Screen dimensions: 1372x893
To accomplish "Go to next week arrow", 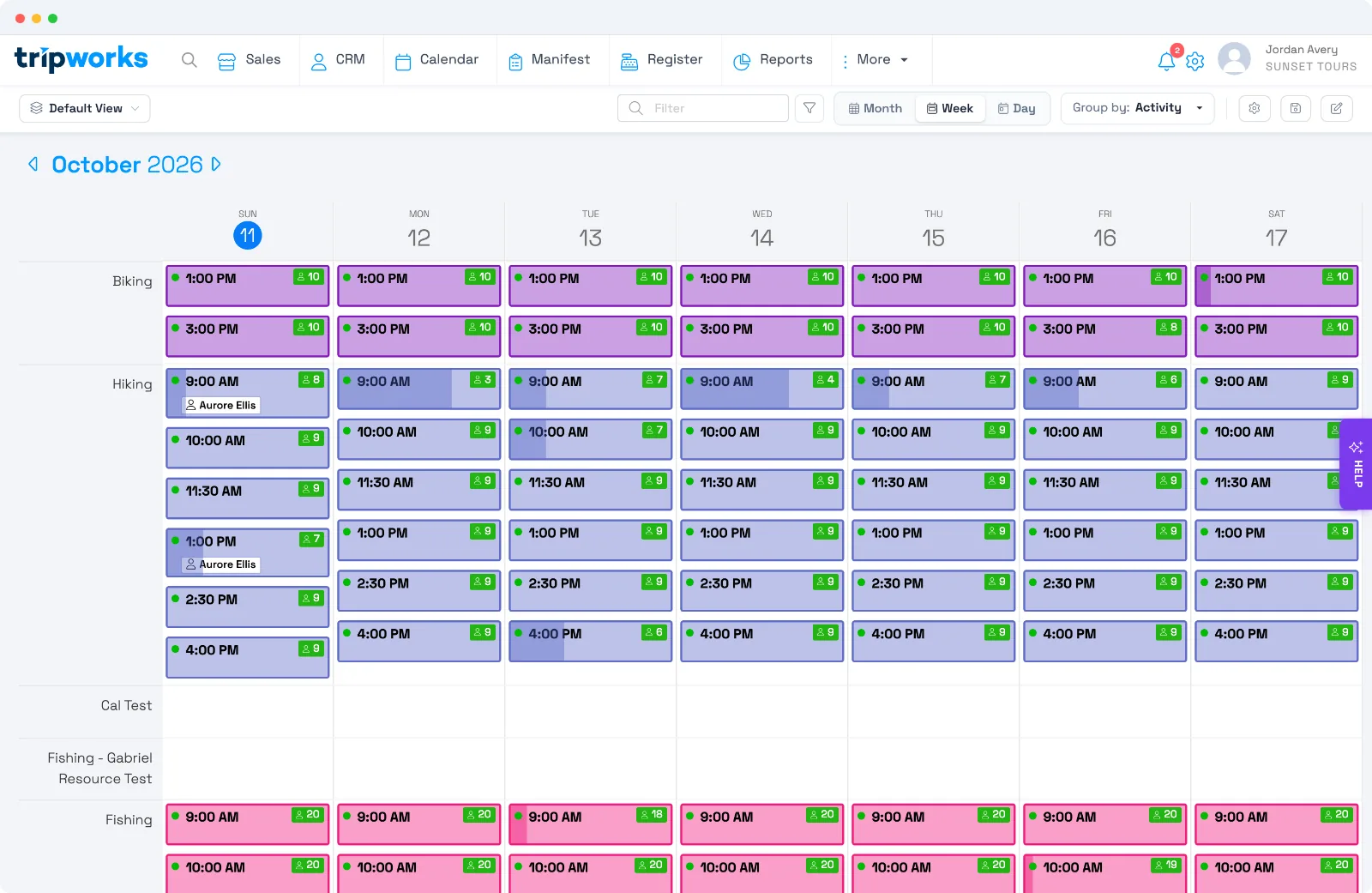I will point(216,164).
